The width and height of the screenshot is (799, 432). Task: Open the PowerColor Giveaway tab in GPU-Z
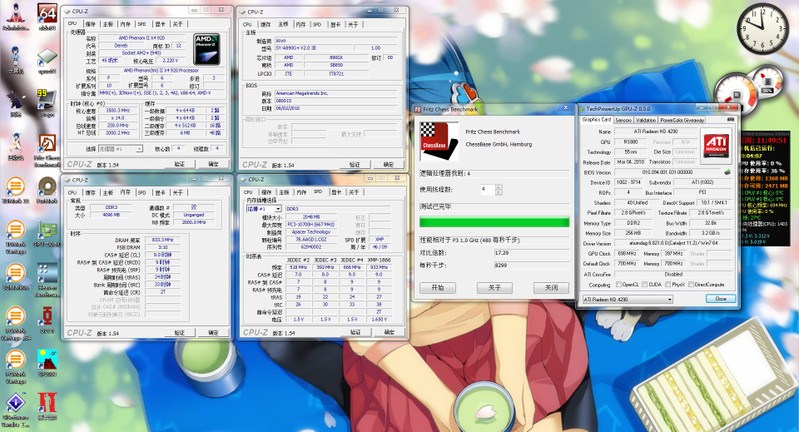point(682,120)
